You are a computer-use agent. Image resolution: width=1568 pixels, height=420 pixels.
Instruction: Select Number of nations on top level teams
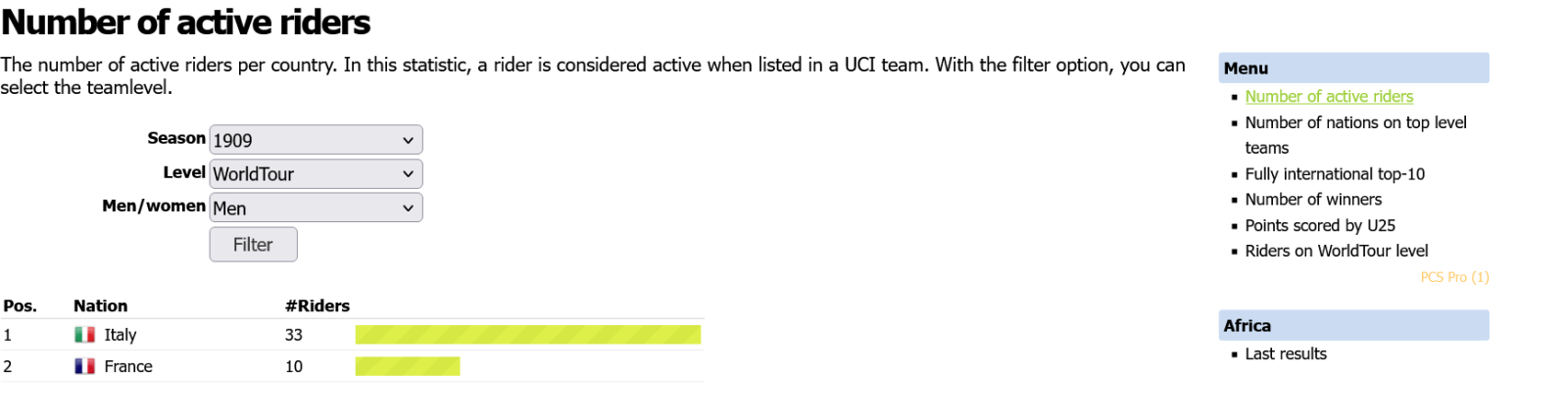click(x=1355, y=122)
